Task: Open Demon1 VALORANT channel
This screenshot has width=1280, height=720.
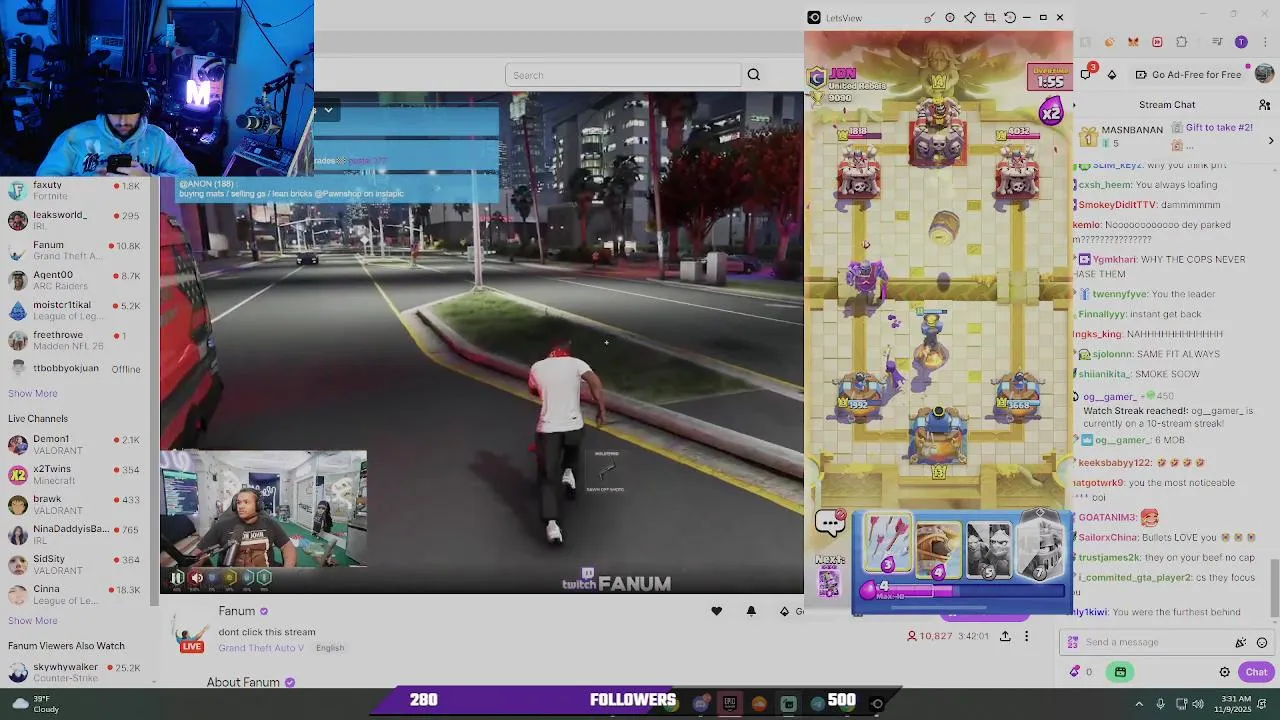Action: click(76, 444)
